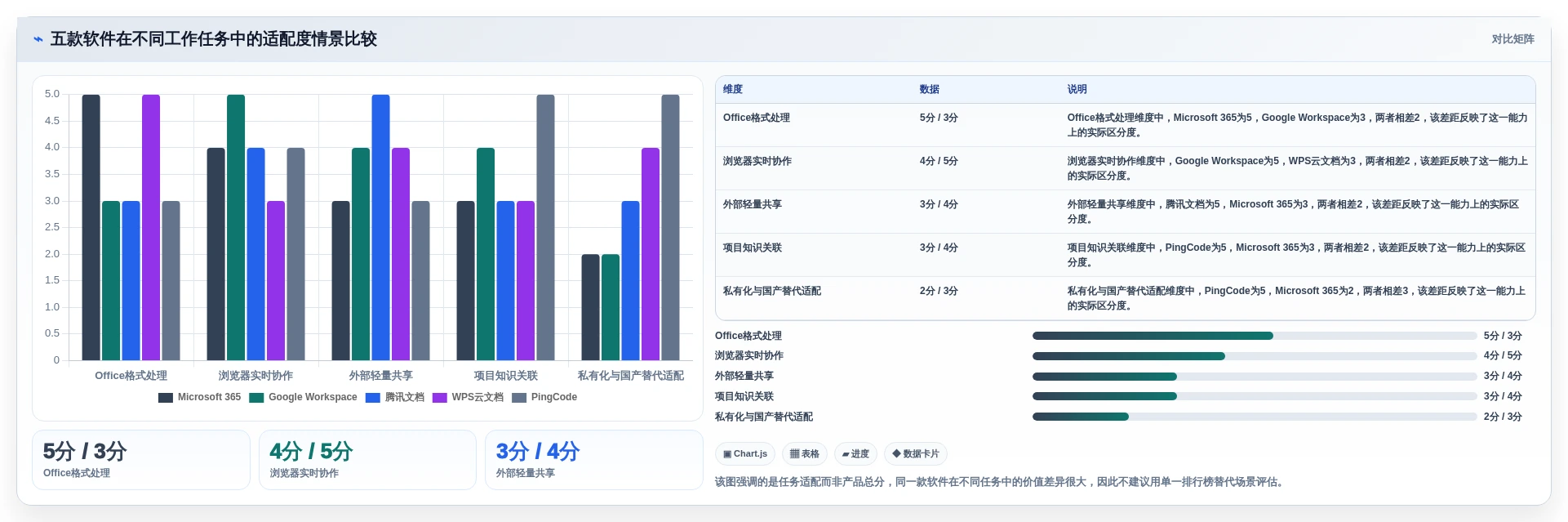Click the title 五款软件在不同工作任务中的适配度情景比较
The image size is (1568, 522).
point(214,39)
